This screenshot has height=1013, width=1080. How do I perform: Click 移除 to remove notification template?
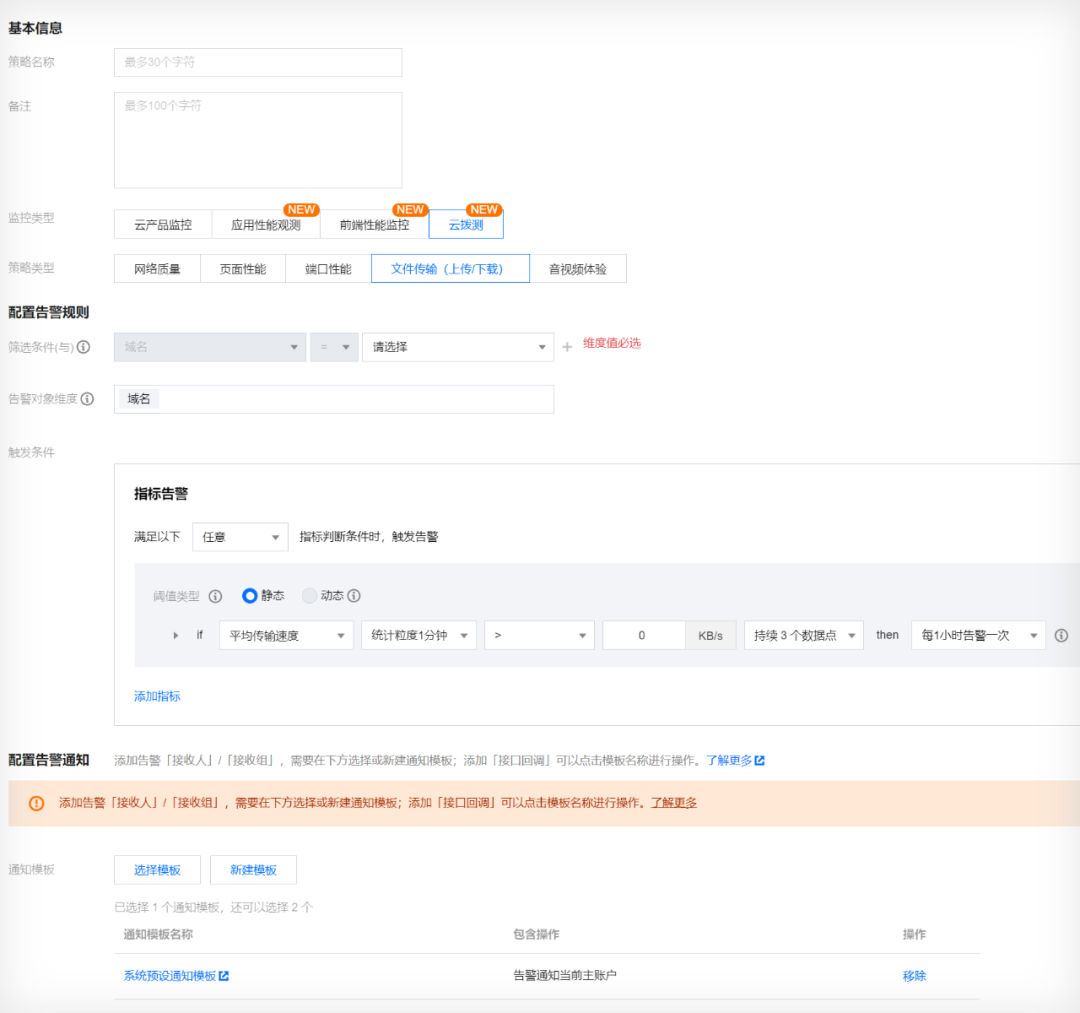[x=914, y=976]
